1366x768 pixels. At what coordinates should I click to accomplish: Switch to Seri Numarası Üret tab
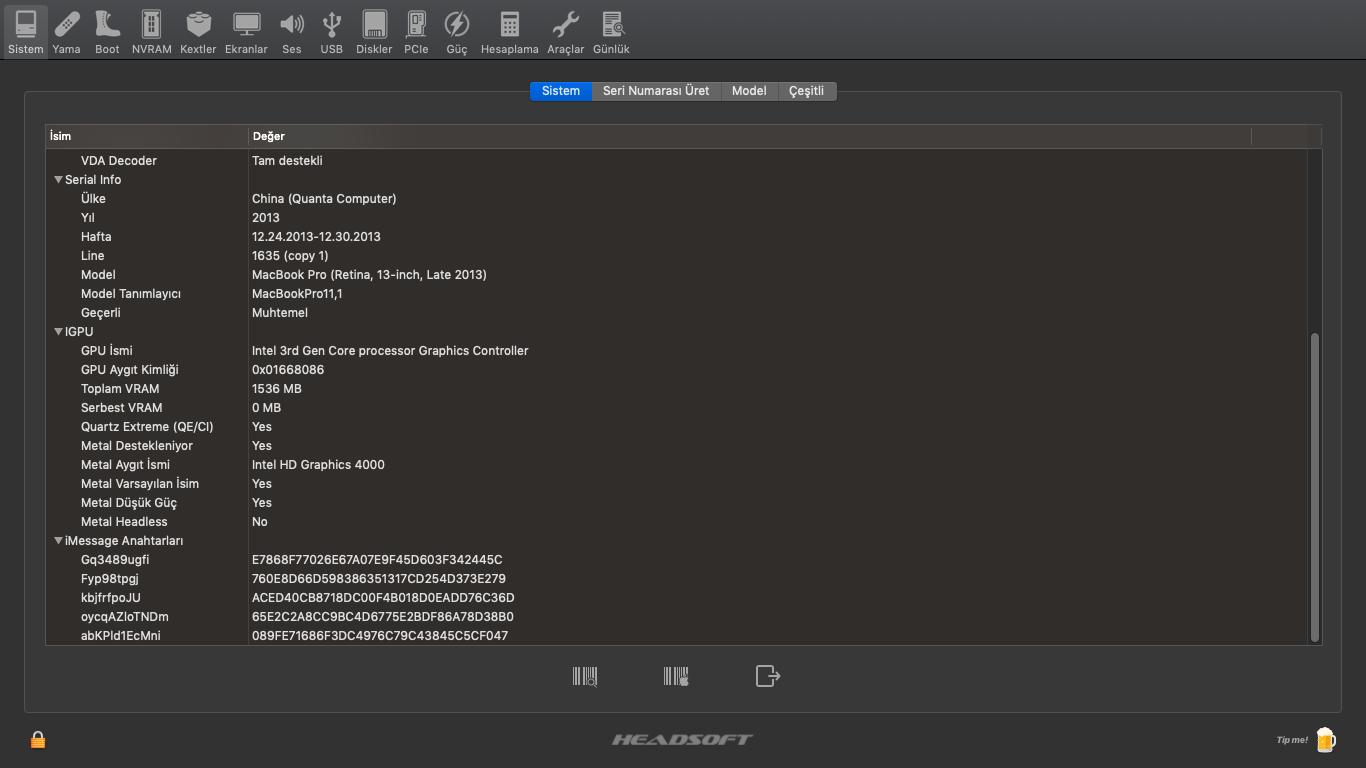(655, 91)
